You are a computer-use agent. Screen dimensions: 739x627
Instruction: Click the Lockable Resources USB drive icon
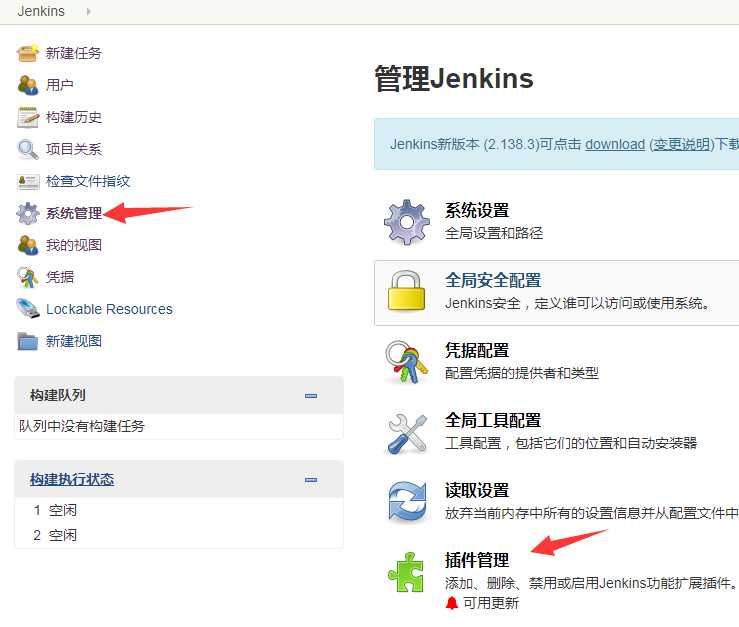tap(27, 309)
